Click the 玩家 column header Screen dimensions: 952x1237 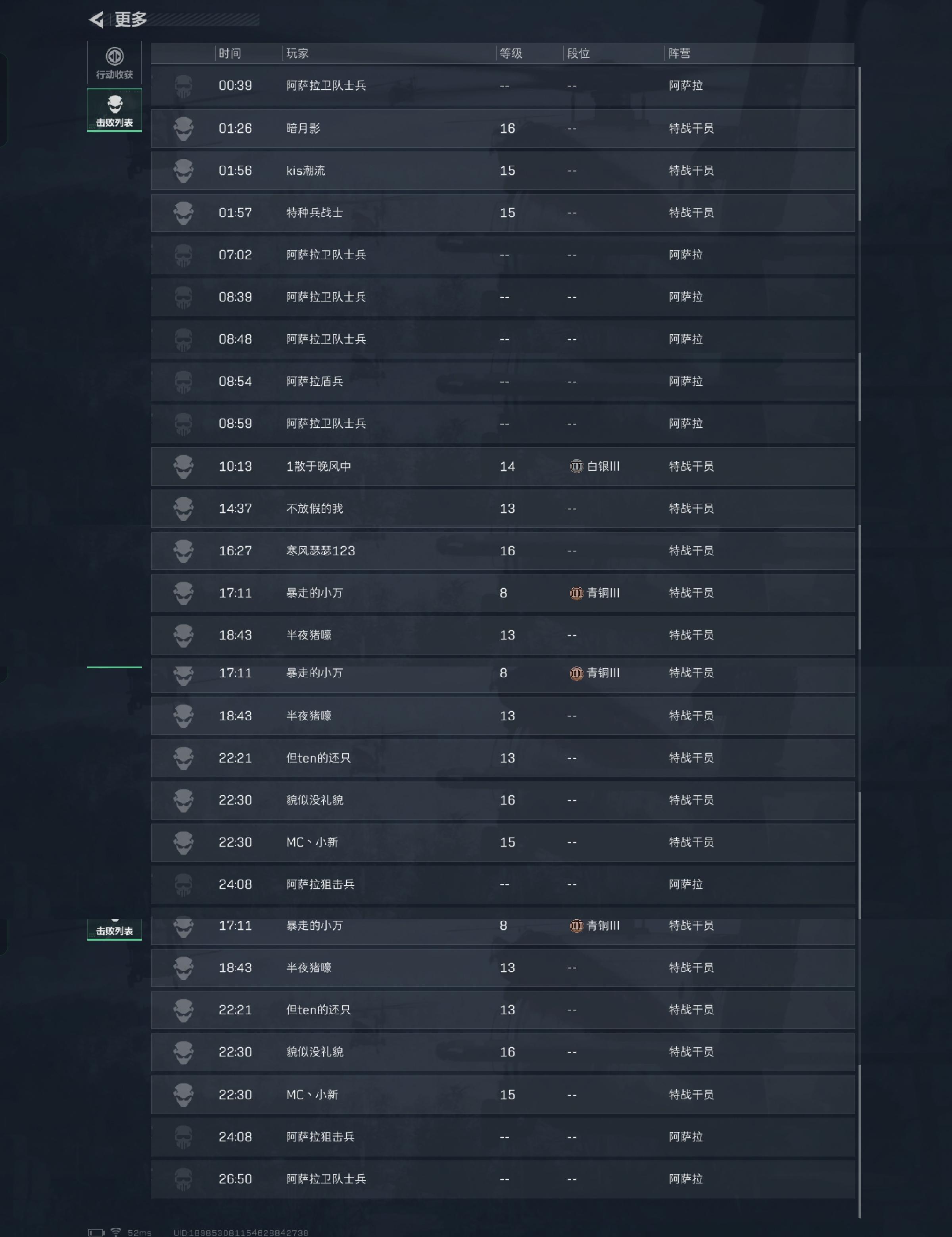point(297,53)
